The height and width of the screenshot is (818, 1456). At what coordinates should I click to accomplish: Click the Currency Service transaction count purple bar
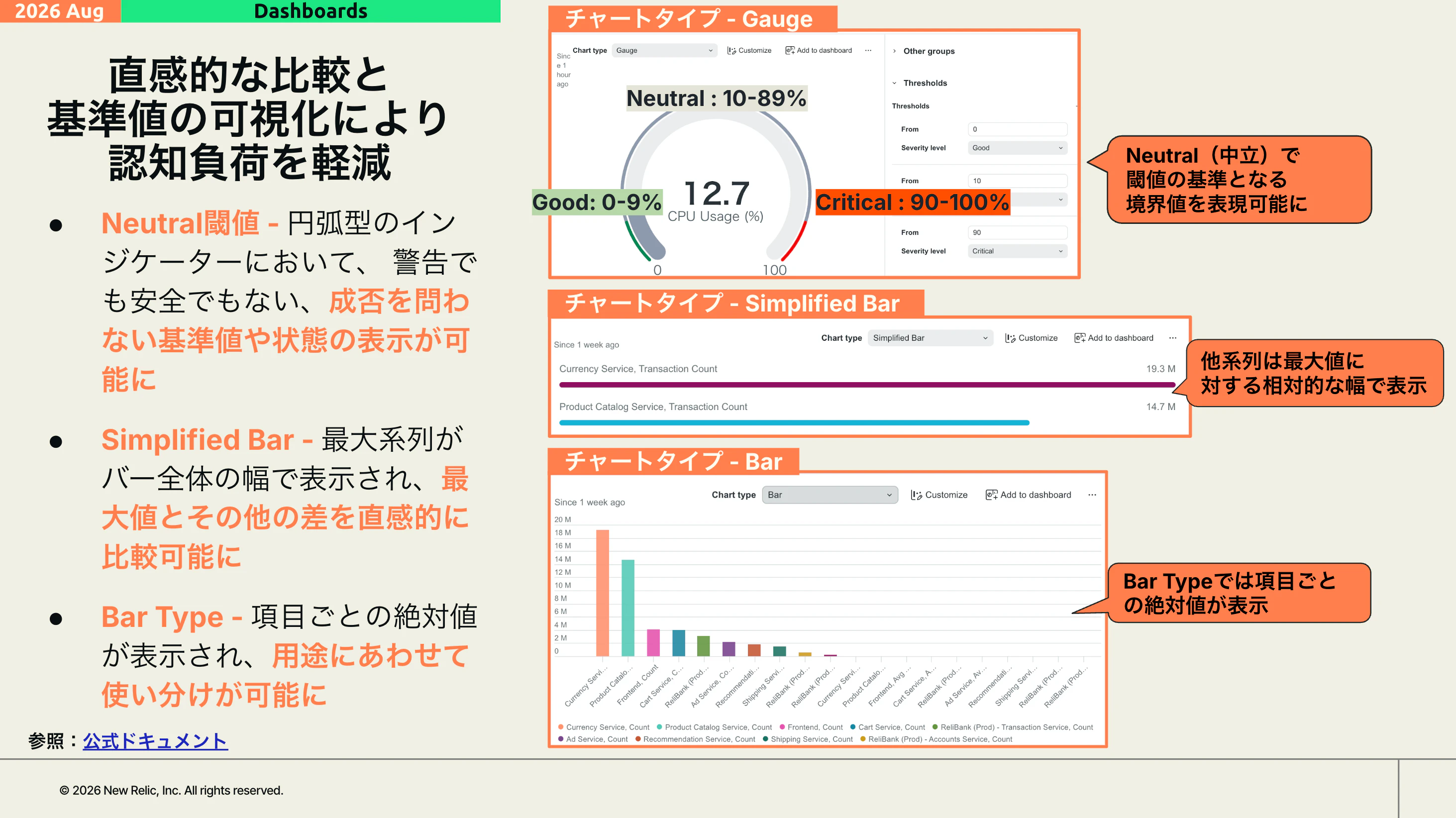click(867, 385)
